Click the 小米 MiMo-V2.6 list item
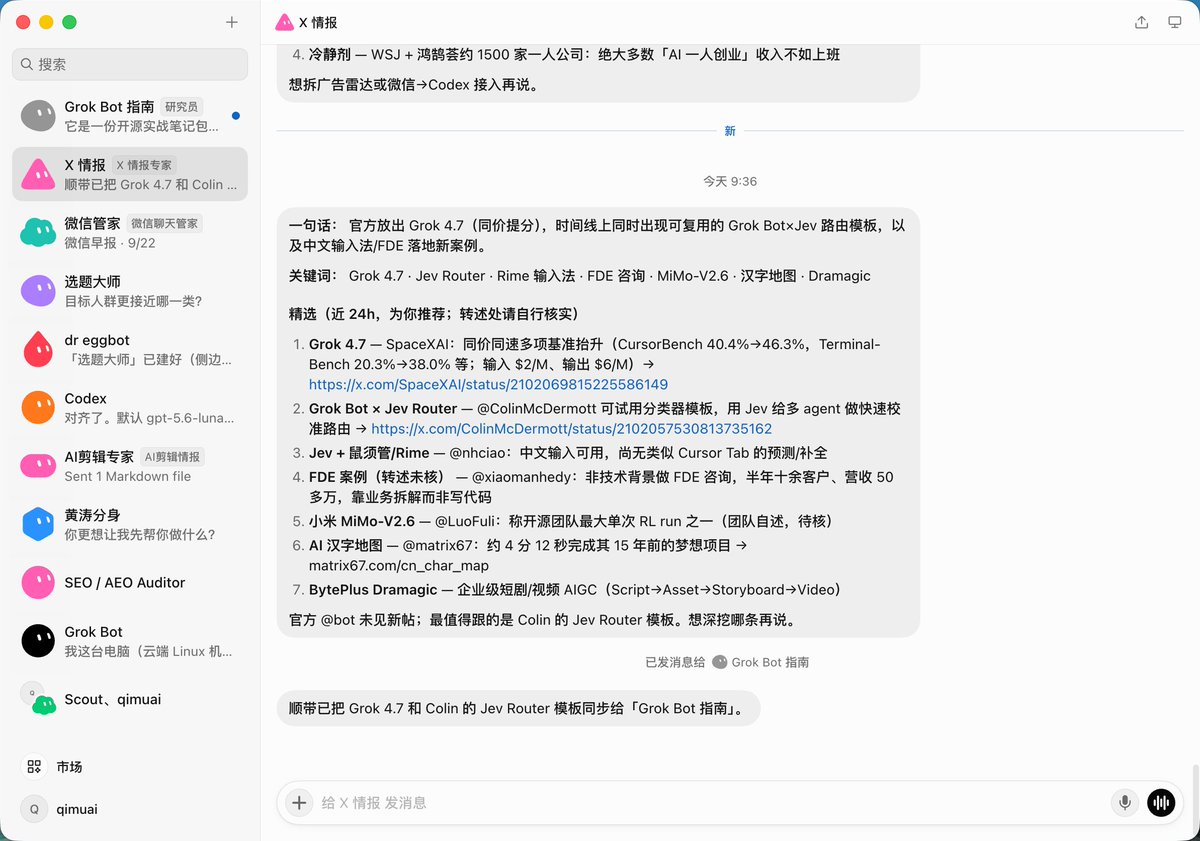Viewport: 1200px width, 841px height. pos(571,521)
